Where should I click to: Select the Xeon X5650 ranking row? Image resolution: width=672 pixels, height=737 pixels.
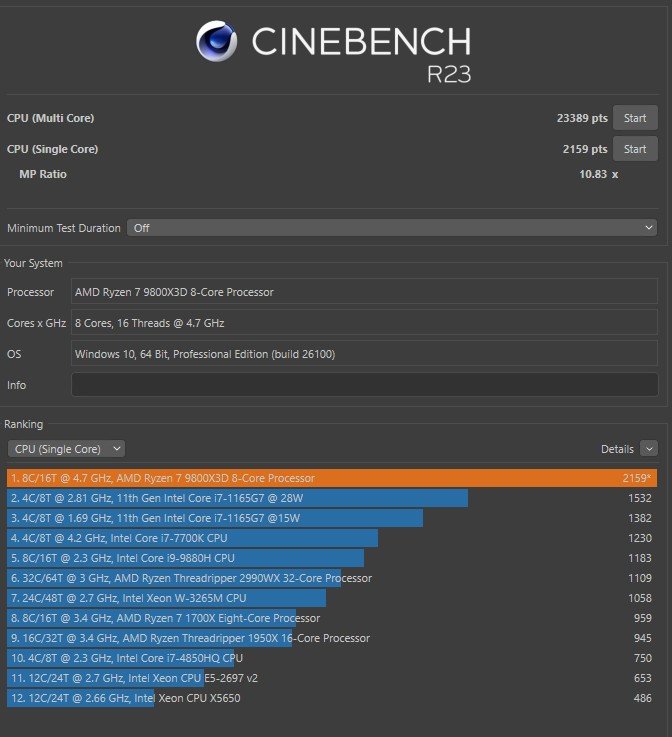pos(332,698)
